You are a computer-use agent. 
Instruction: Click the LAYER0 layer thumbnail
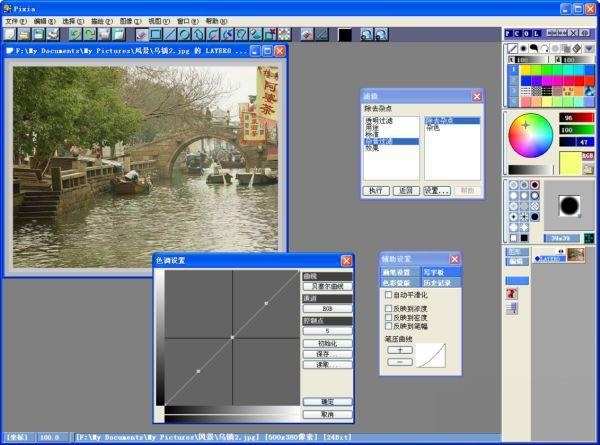point(576,255)
